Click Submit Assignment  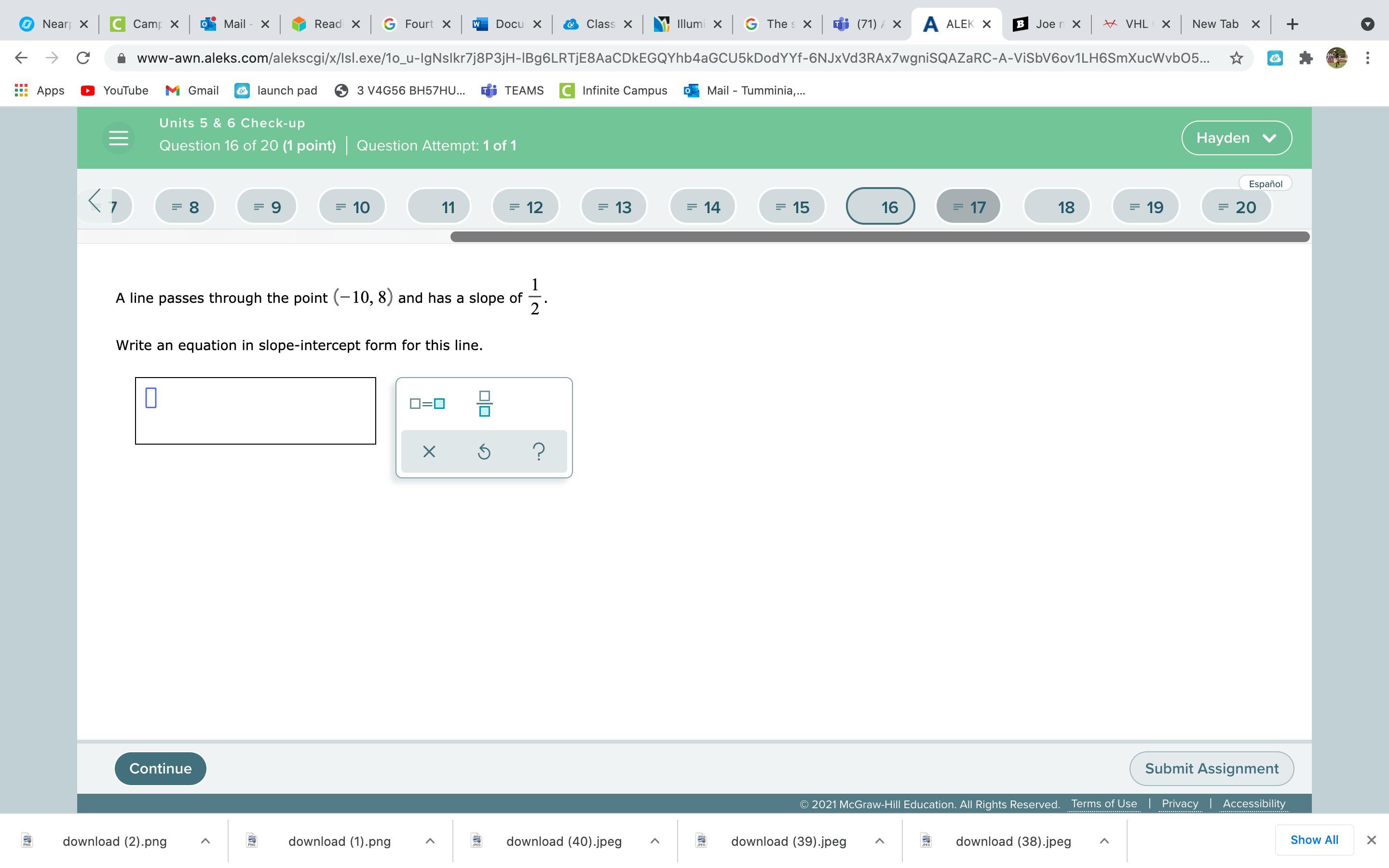point(1211,769)
